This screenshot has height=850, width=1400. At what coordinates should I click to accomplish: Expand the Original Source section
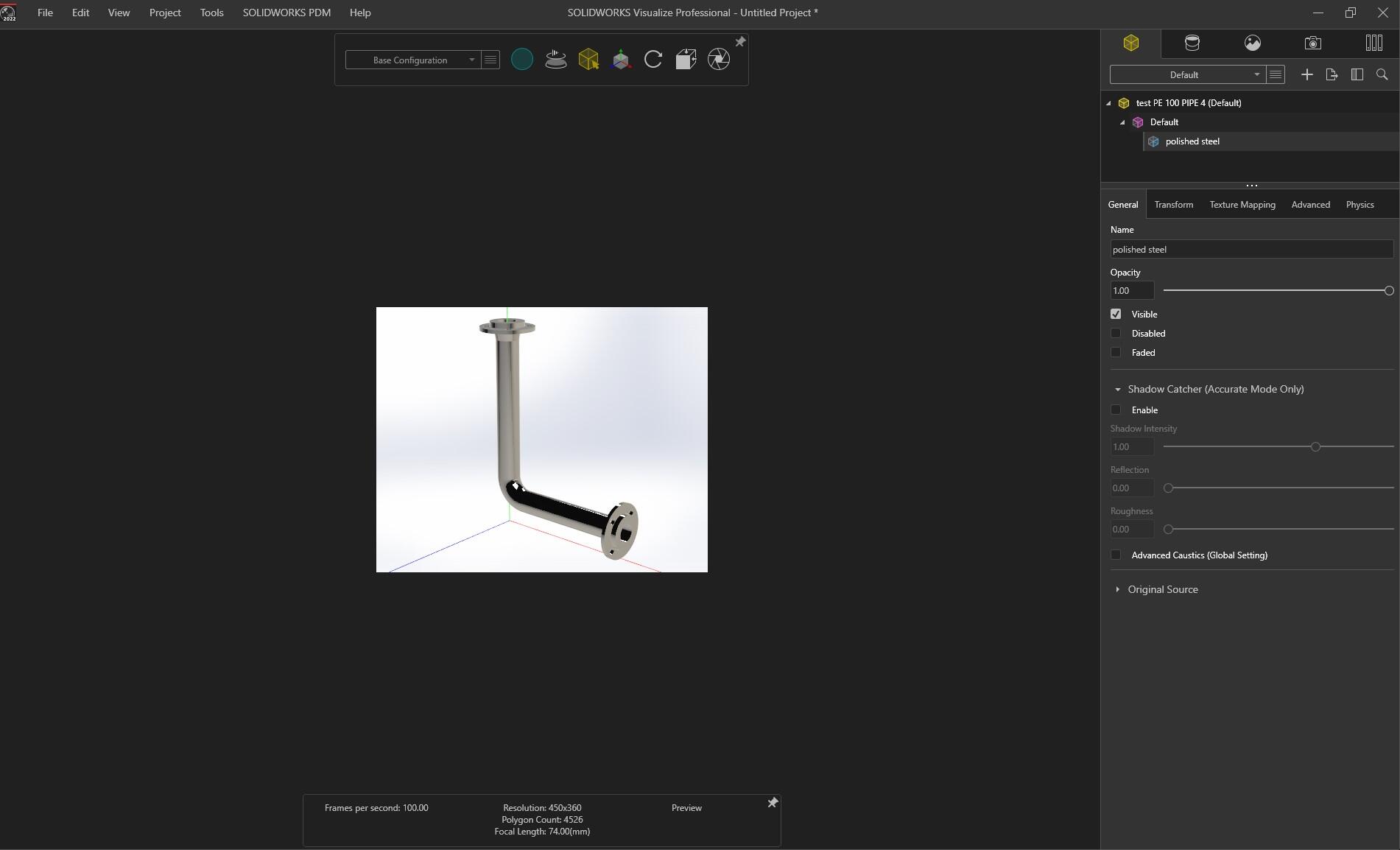coord(1118,589)
